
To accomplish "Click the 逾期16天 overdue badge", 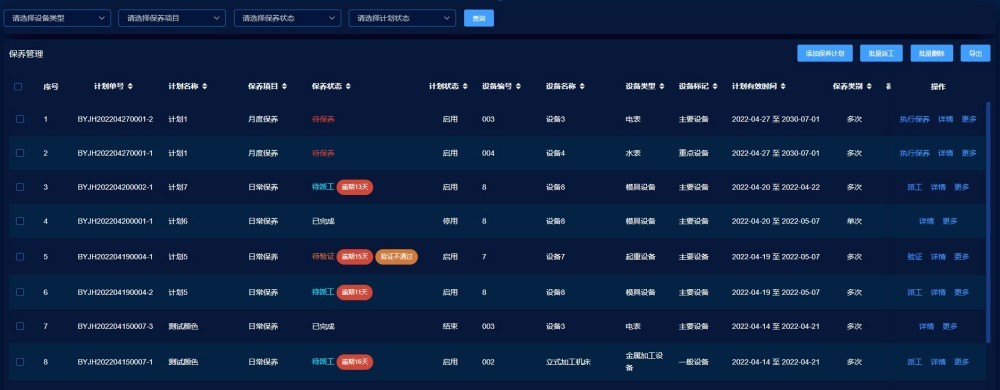I will (x=355, y=361).
